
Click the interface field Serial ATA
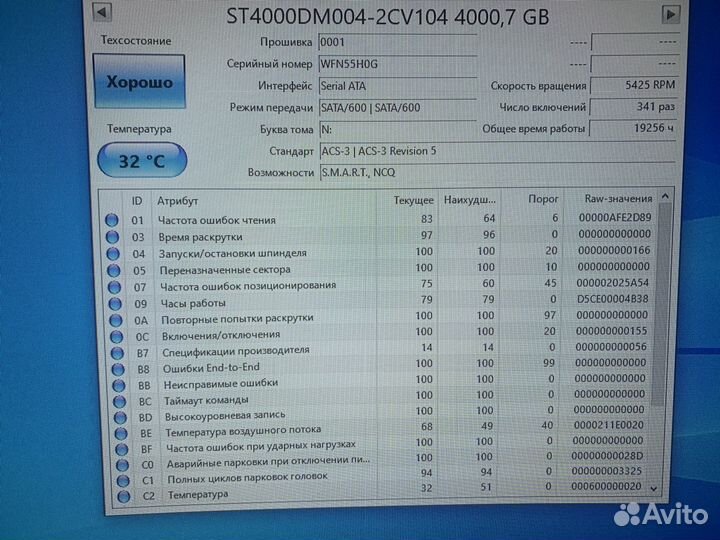click(398, 86)
